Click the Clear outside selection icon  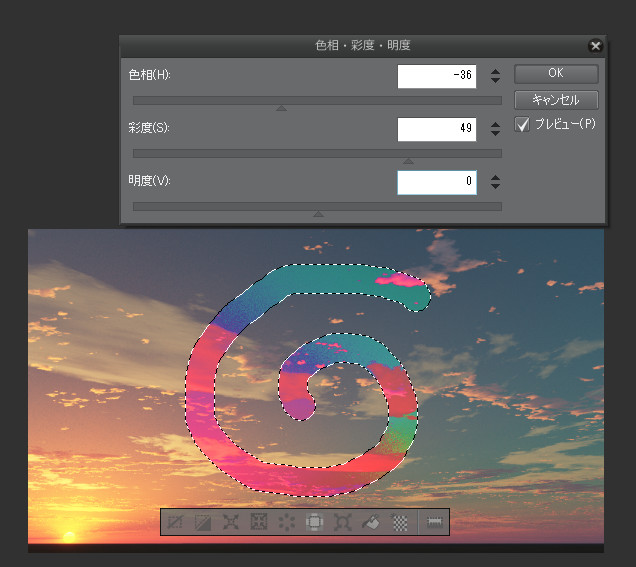tap(315, 522)
